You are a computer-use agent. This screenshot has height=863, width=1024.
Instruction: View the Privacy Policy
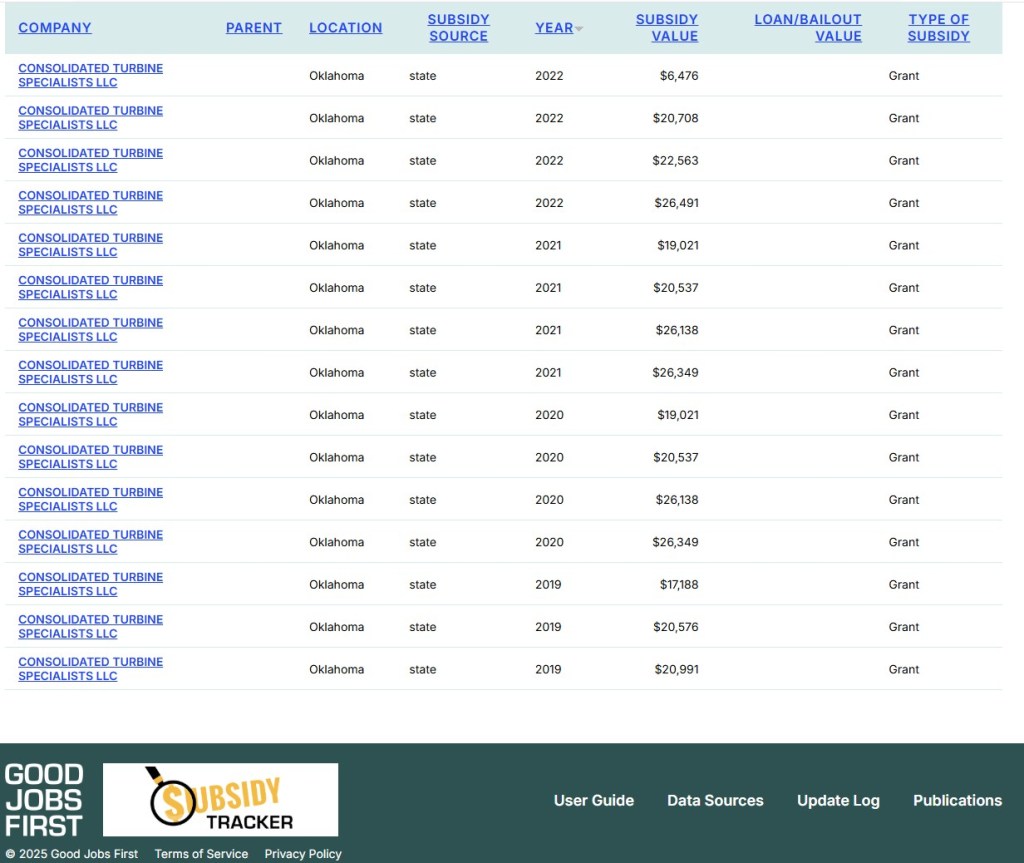(x=302, y=854)
